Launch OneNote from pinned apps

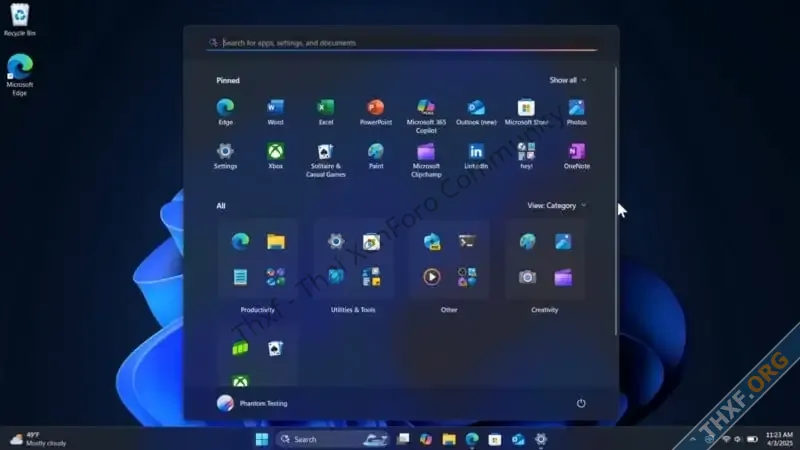(x=577, y=156)
